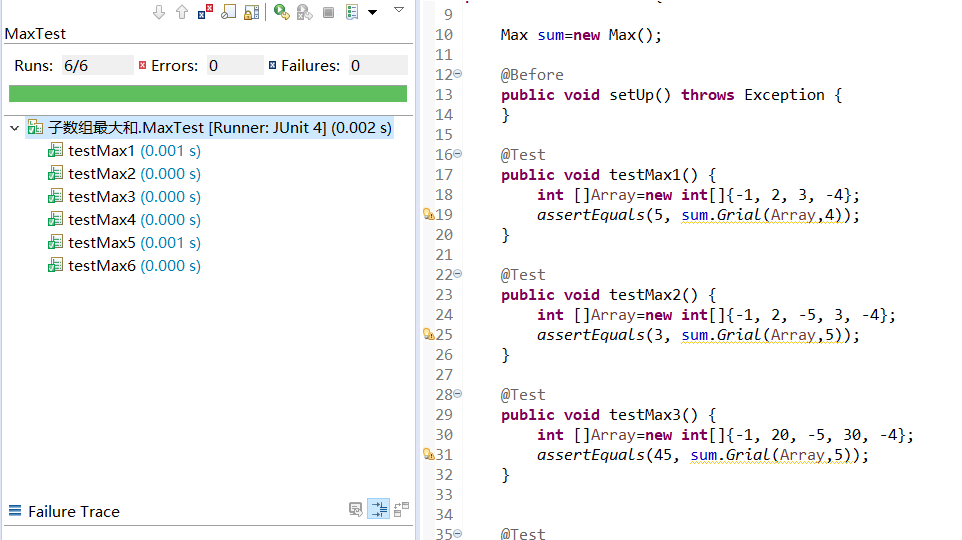Click the Runs count field showing 6/6
The height and width of the screenshot is (540, 962).
pyautogui.click(x=98, y=66)
